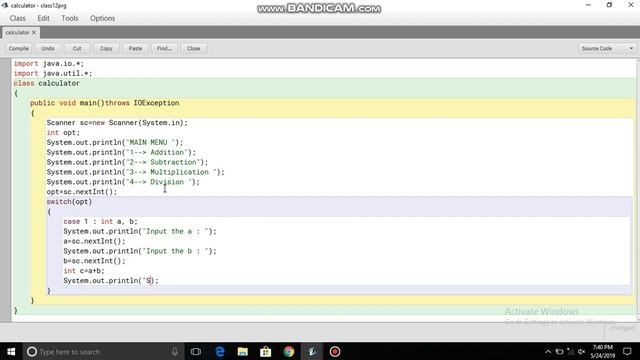The image size is (640, 360).
Task: Close the calculator tab with its X
Action: (34, 32)
